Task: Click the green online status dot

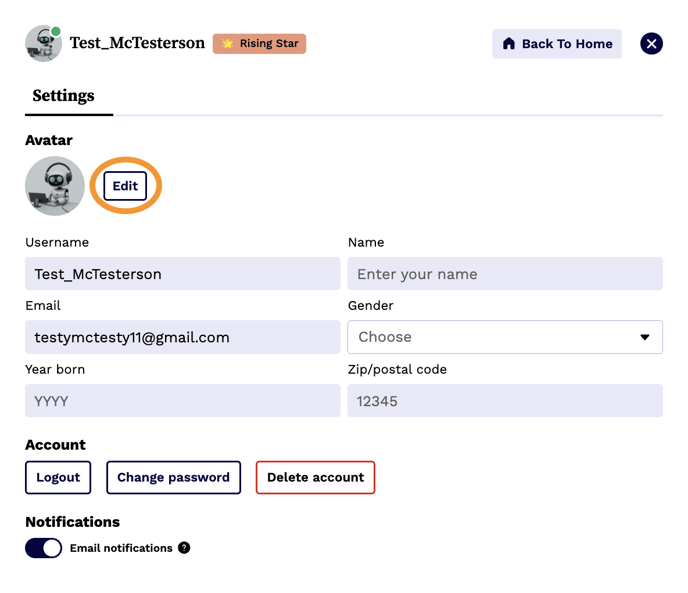Action: point(56,32)
